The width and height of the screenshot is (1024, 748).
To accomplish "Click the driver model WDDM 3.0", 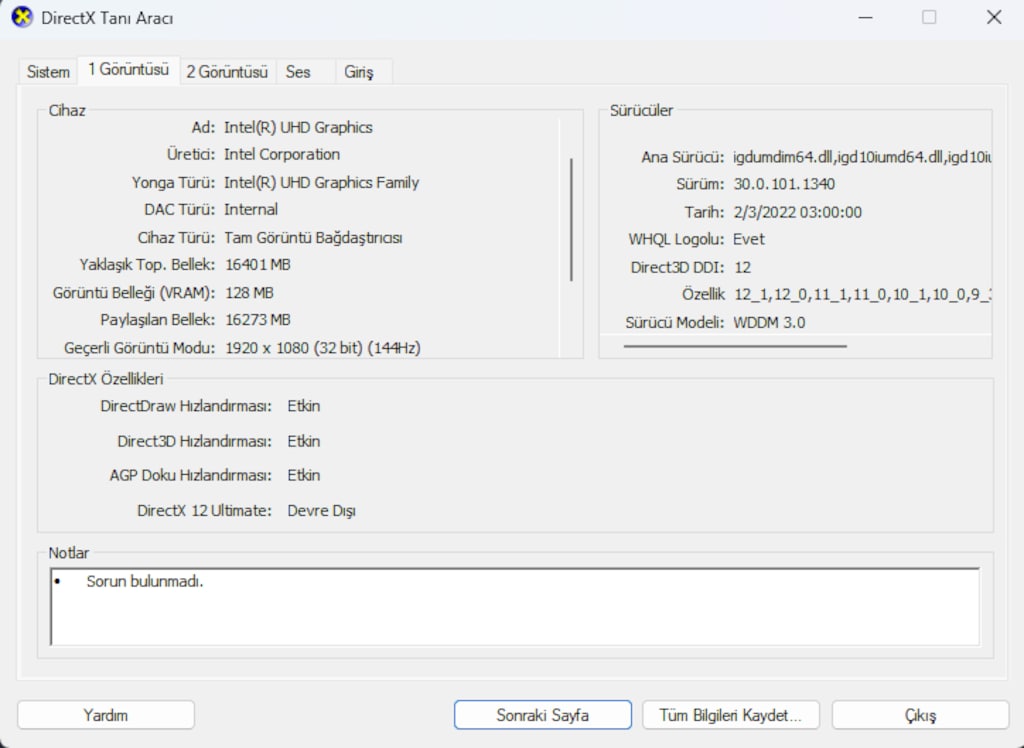I will tap(769, 323).
